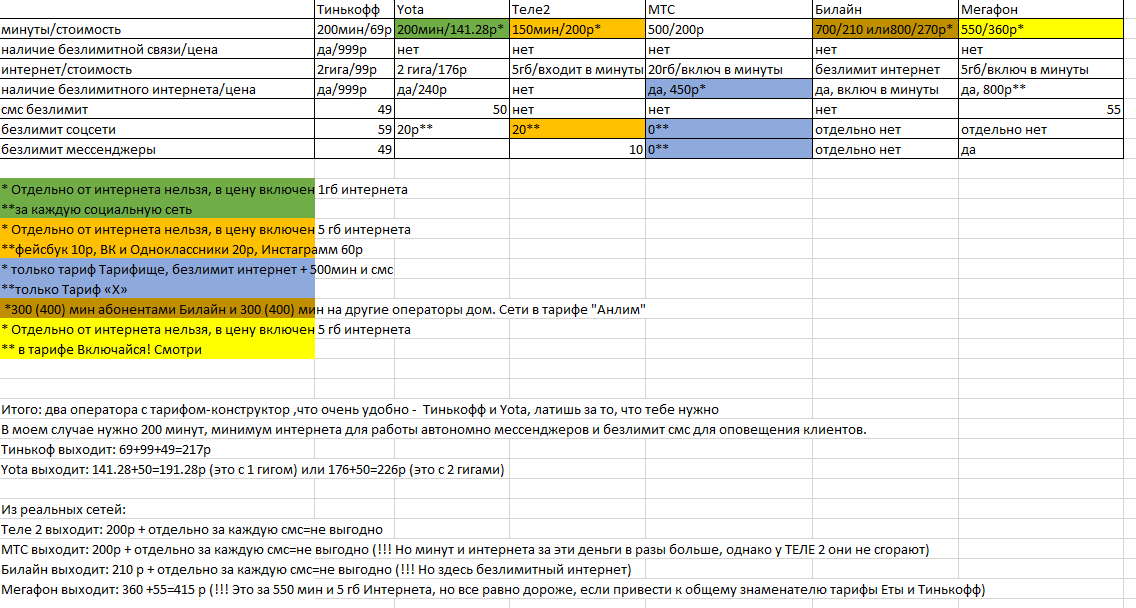
Task: Click the blue cell '0**' in соцсети row
Action: [x=729, y=129]
